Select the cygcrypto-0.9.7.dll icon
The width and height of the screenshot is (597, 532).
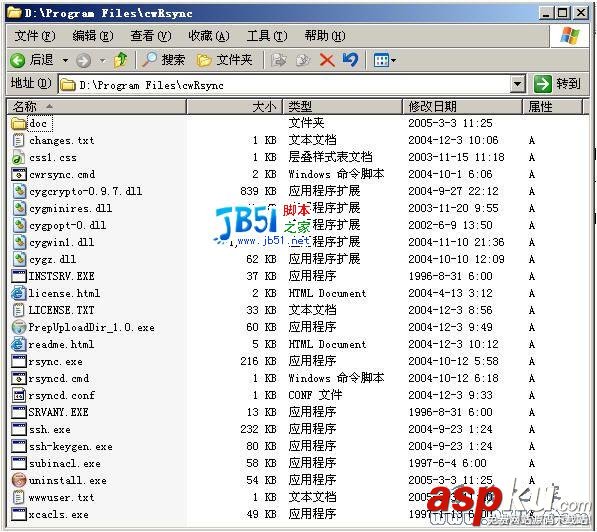coord(19,191)
